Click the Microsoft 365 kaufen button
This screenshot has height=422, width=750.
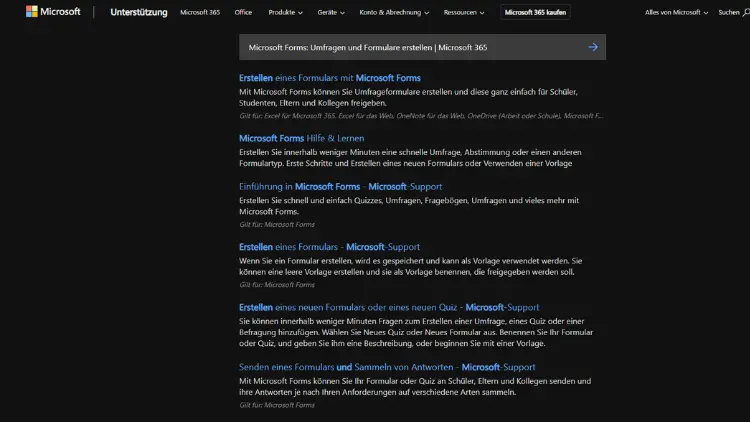[x=535, y=12]
